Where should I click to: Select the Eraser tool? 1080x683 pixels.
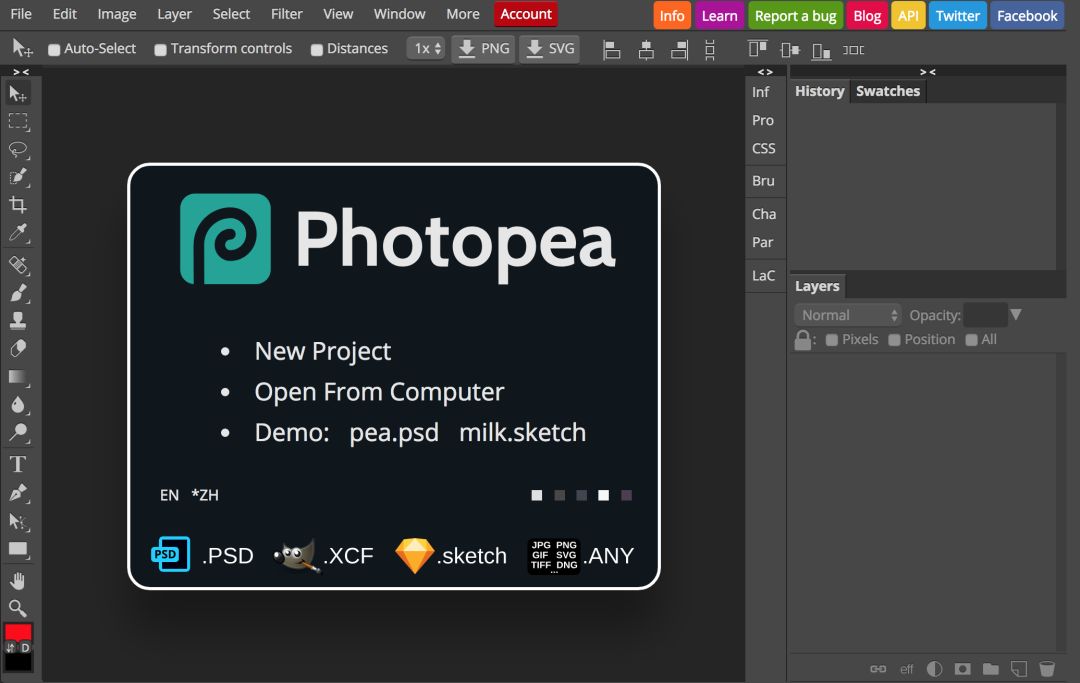[x=18, y=348]
